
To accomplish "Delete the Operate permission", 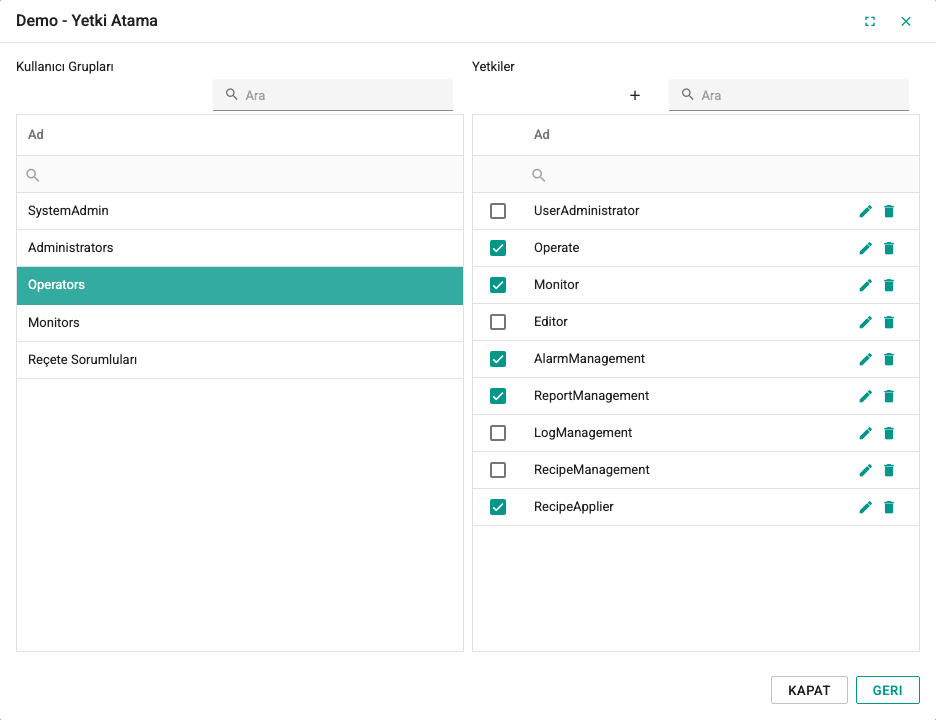I will point(889,248).
